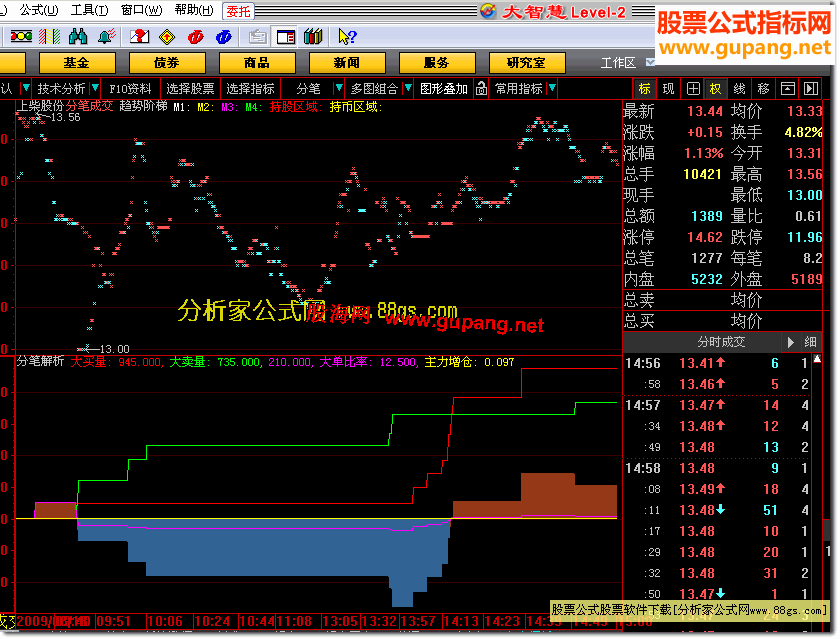The image size is (840, 639).
Task: Click the skip-to-end panel icon
Action: [x=811, y=88]
